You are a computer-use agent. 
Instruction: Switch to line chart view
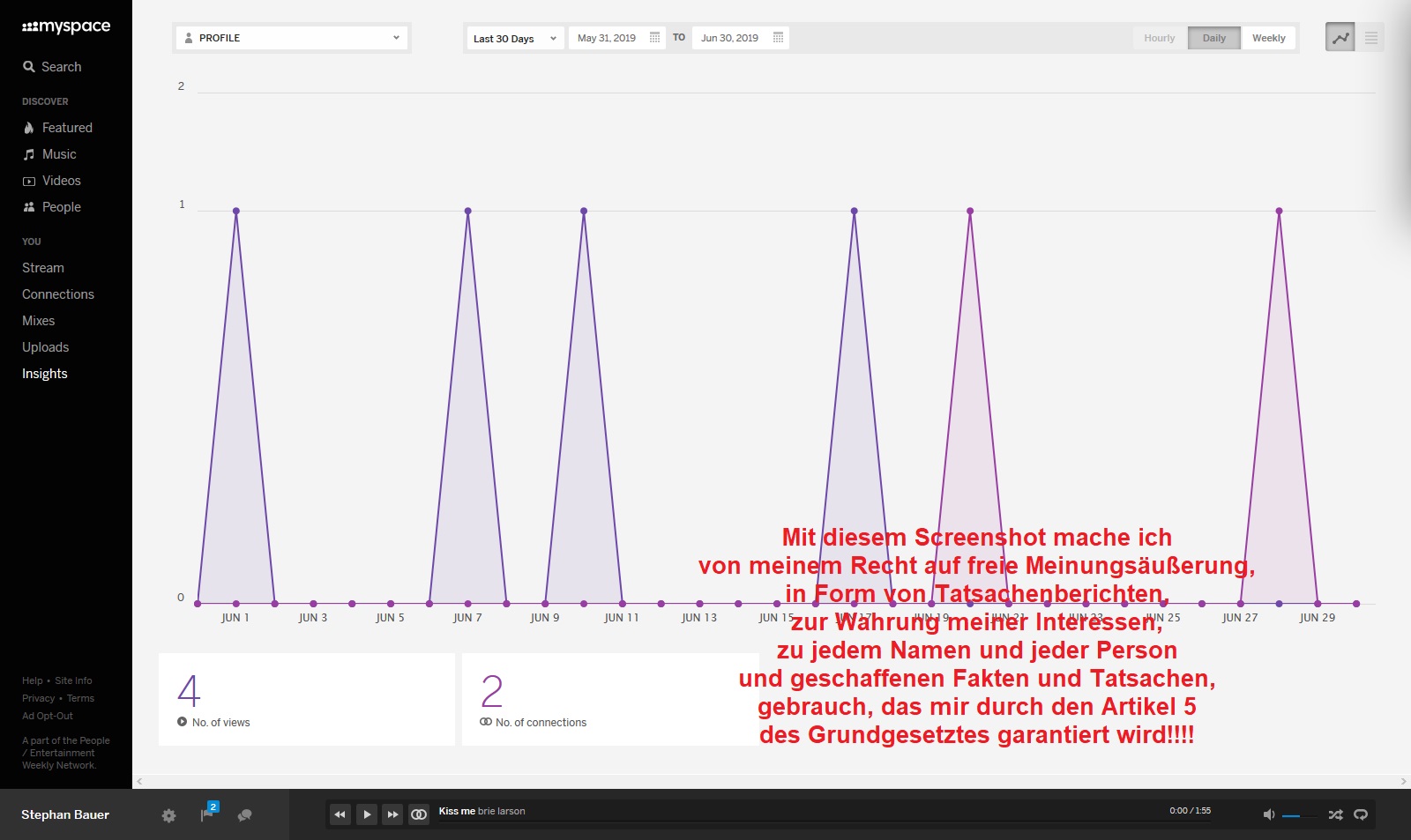(x=1340, y=38)
